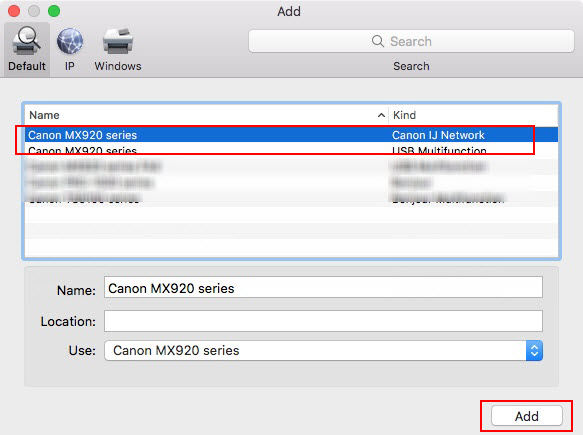Select the last blurred printer row
The width and height of the screenshot is (583, 435).
click(292, 198)
